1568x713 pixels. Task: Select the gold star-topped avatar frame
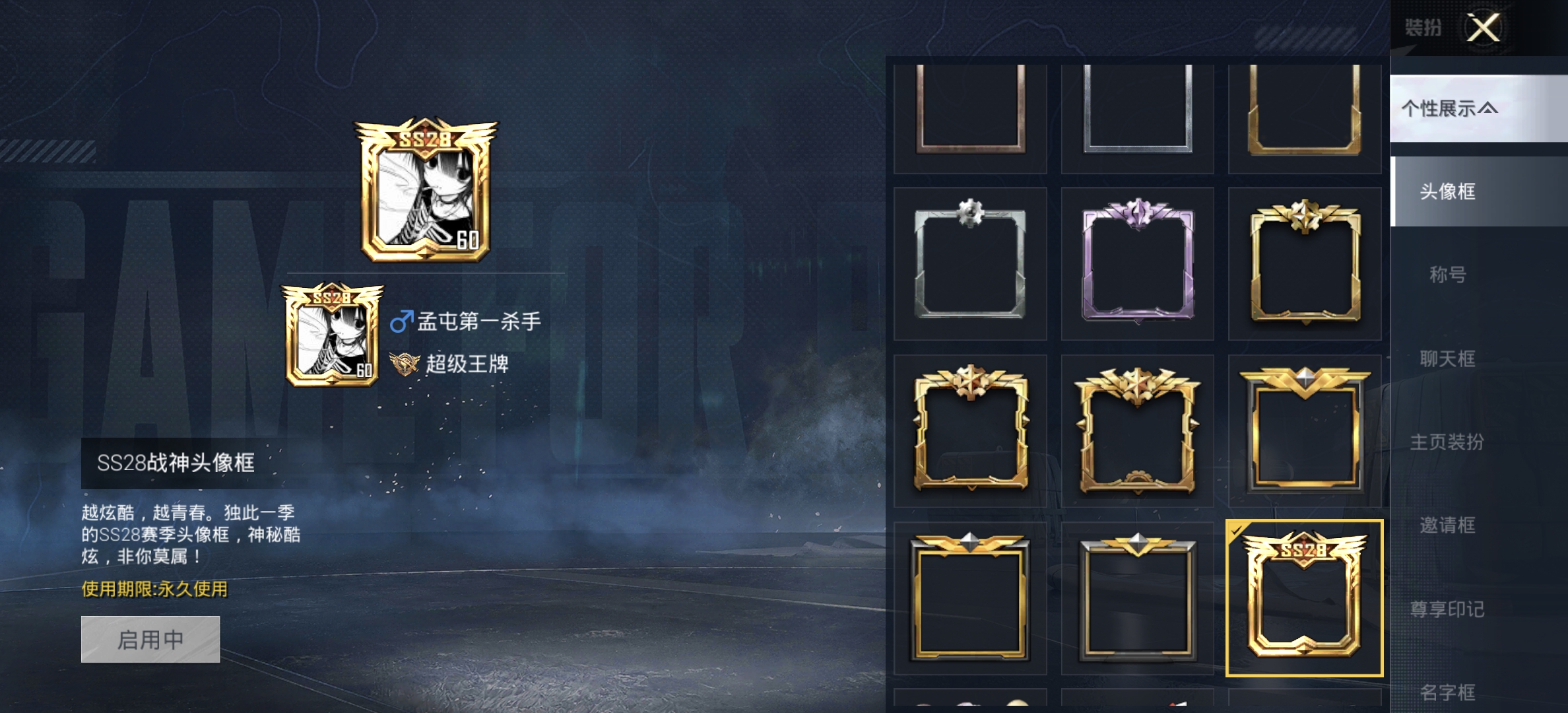(1304, 263)
